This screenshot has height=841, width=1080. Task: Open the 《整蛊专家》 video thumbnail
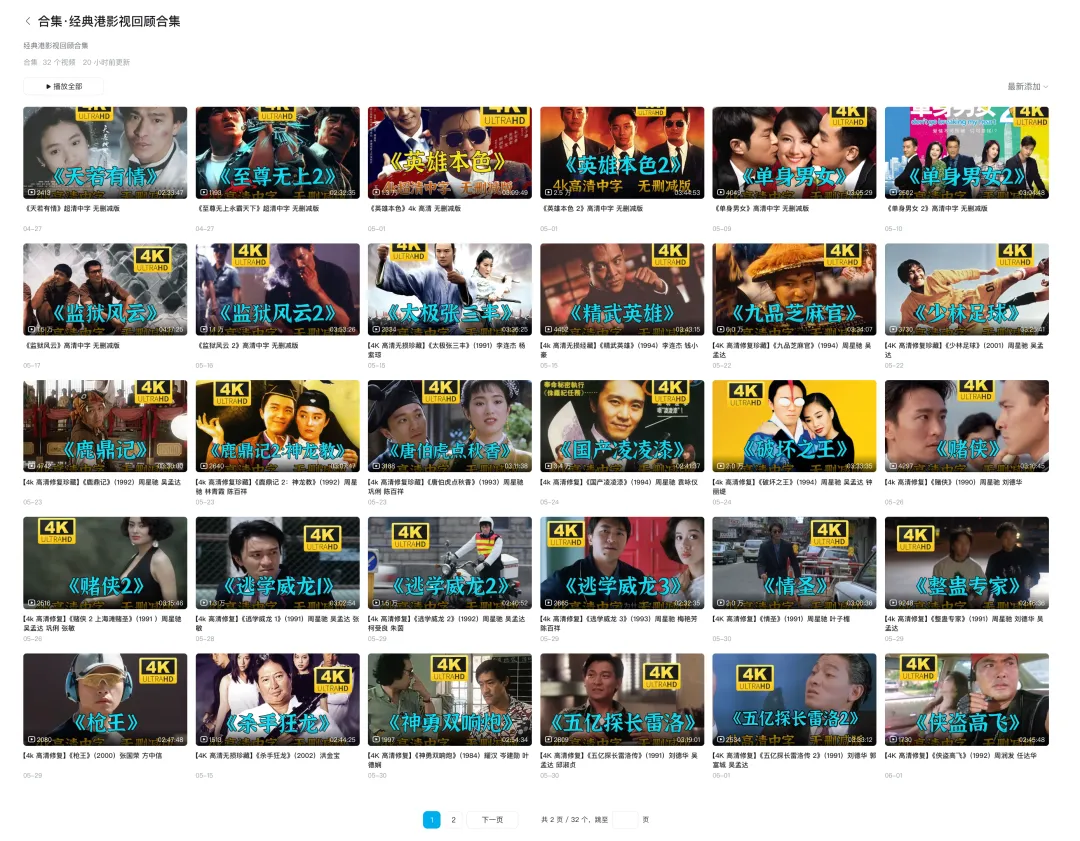(x=967, y=563)
